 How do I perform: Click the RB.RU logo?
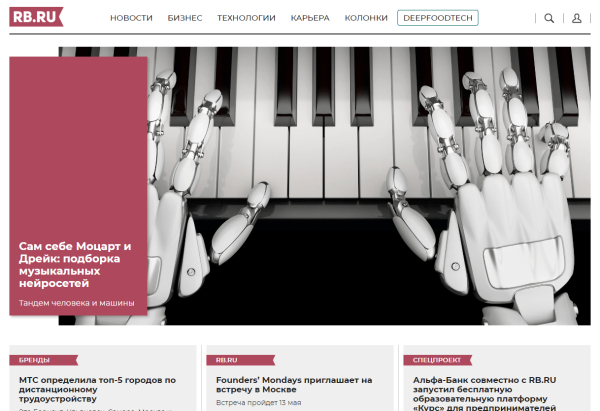coord(36,17)
